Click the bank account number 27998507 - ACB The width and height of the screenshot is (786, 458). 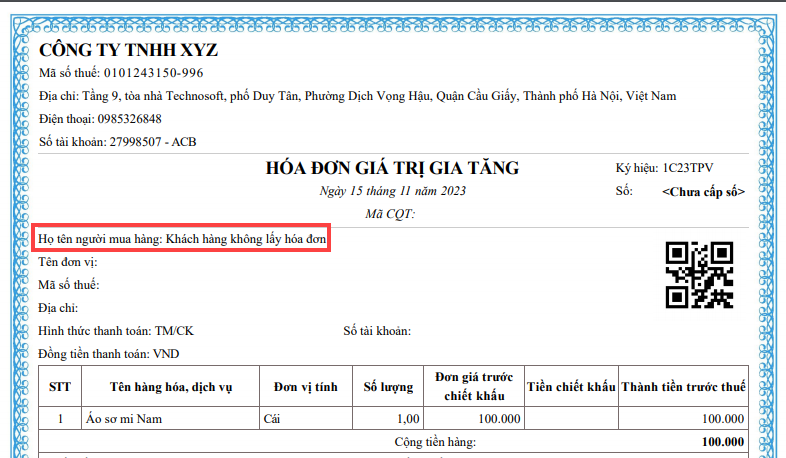pos(152,142)
